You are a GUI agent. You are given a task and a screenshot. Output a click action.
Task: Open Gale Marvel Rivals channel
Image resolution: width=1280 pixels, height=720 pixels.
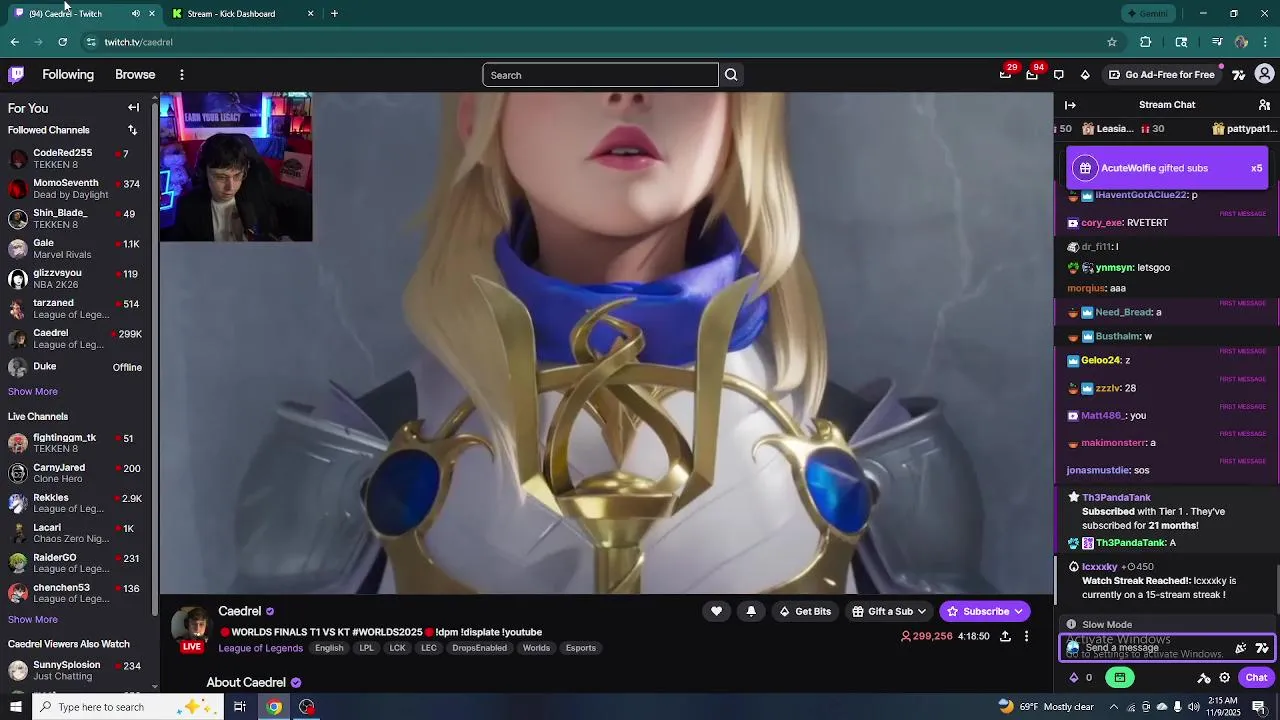click(76, 248)
